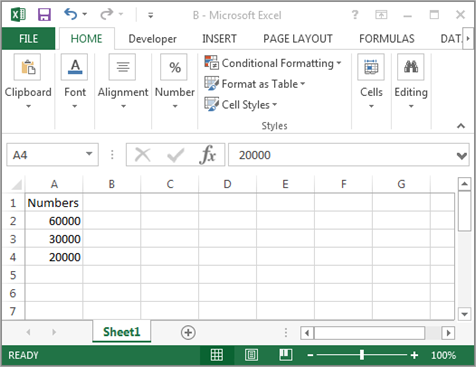Save the workbook with the floppy disk icon
This screenshot has width=476, height=367.
point(44,15)
